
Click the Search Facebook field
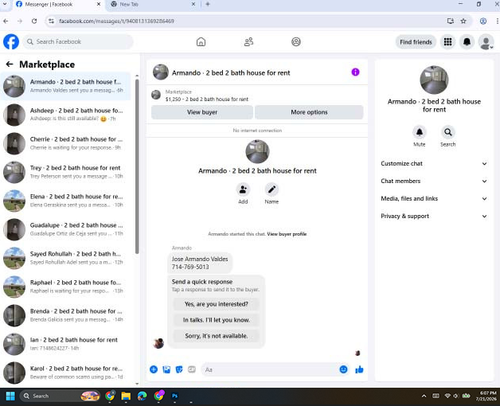pyautogui.click(x=78, y=42)
